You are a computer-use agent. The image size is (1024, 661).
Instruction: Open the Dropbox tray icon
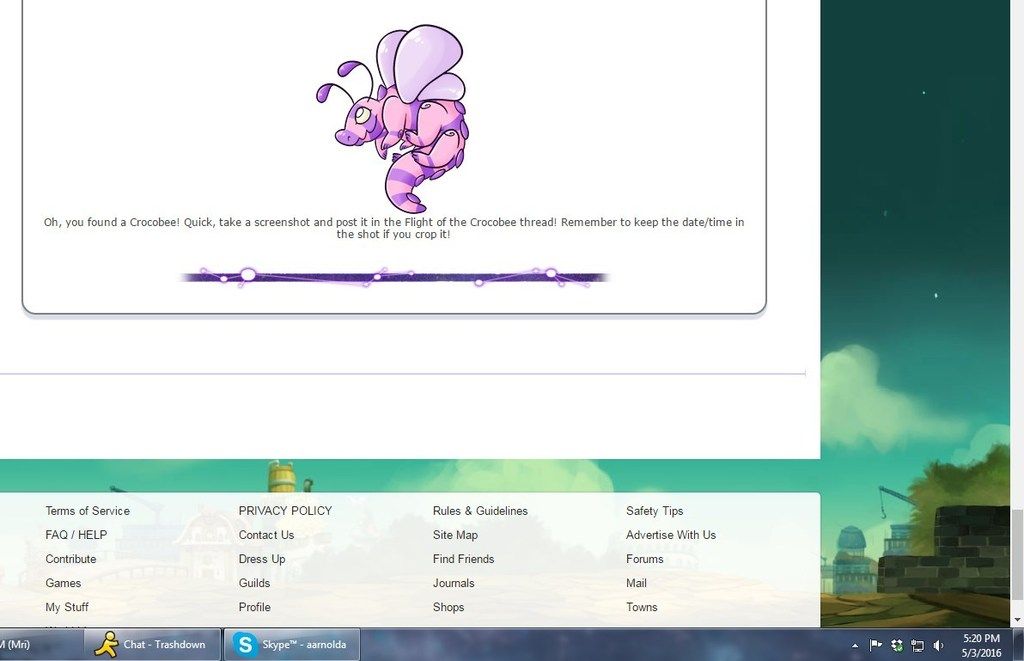(897, 645)
